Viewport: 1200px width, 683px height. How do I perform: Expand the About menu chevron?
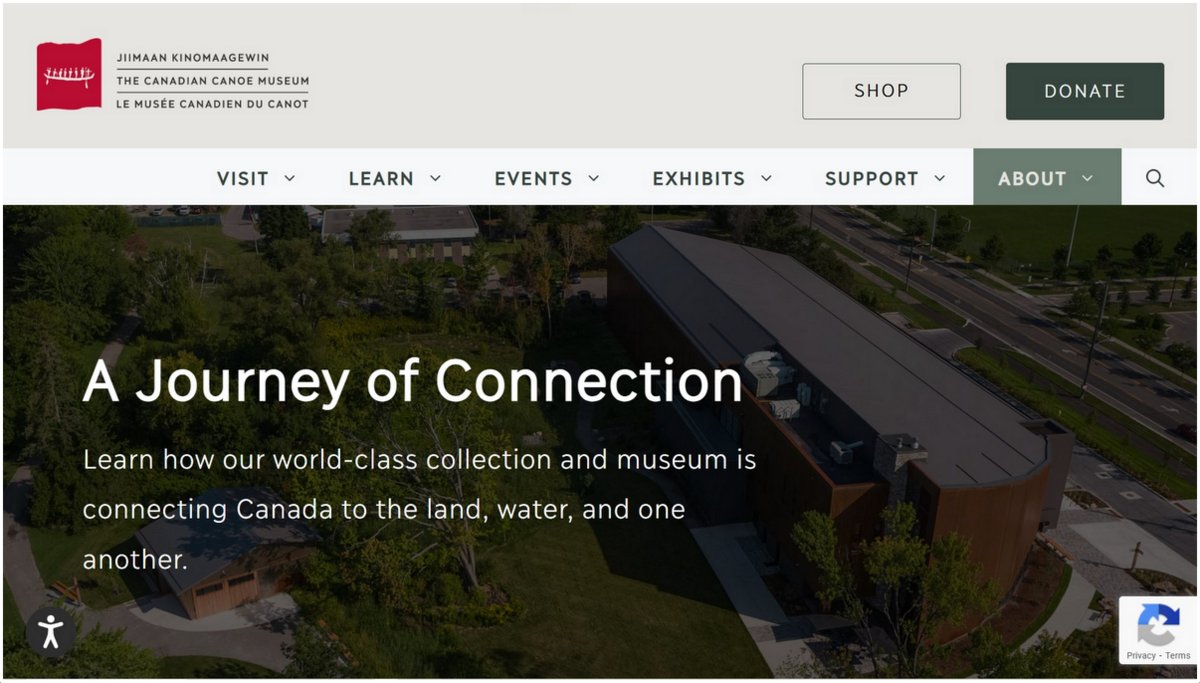click(x=1087, y=179)
